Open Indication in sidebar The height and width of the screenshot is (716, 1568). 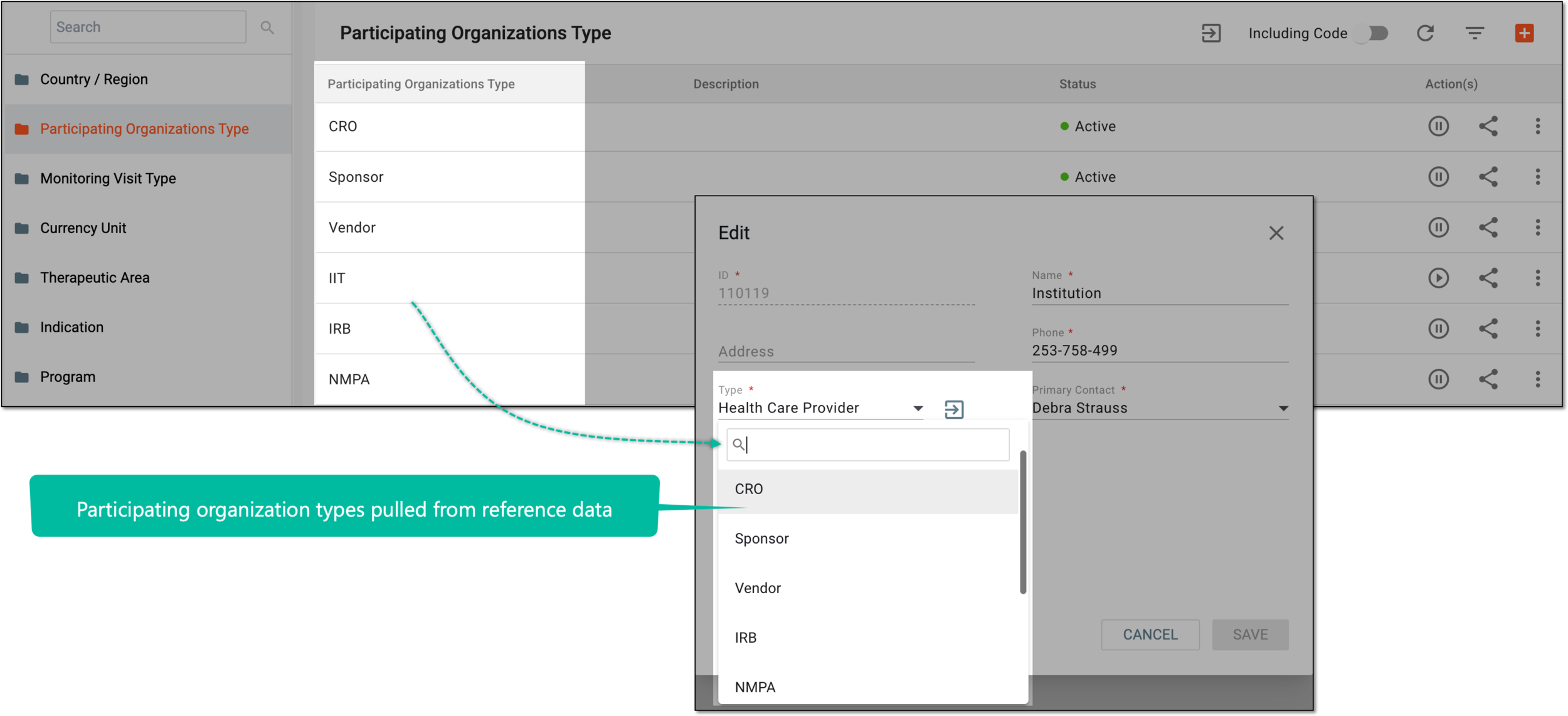point(148,327)
